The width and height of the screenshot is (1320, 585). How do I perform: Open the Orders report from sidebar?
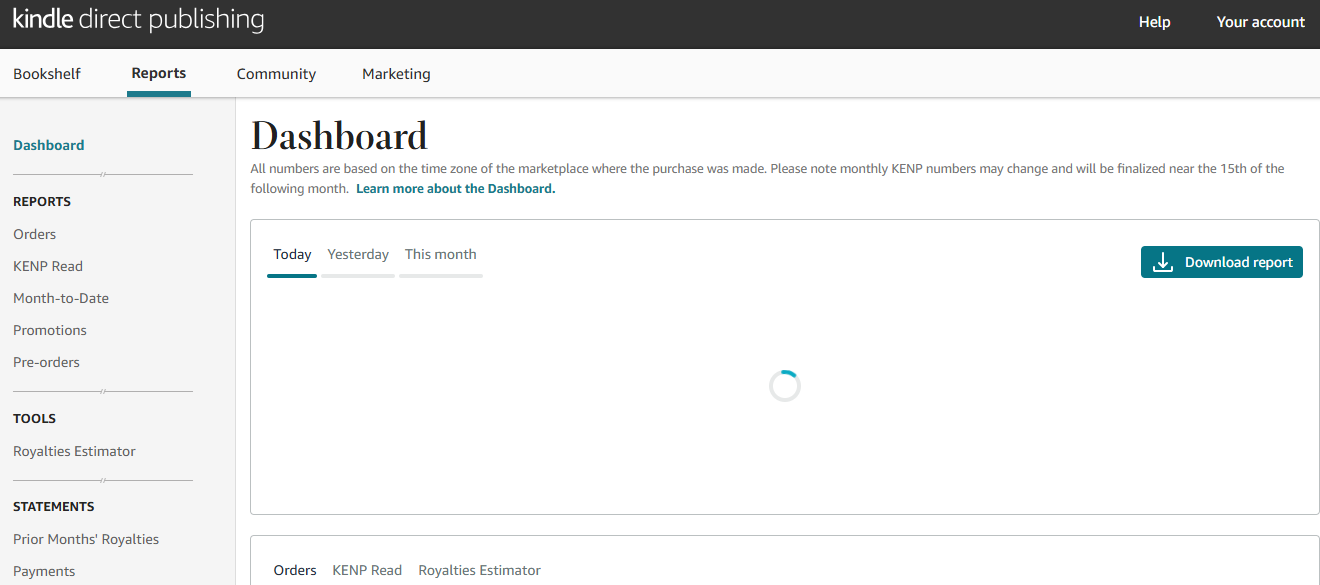coord(34,233)
